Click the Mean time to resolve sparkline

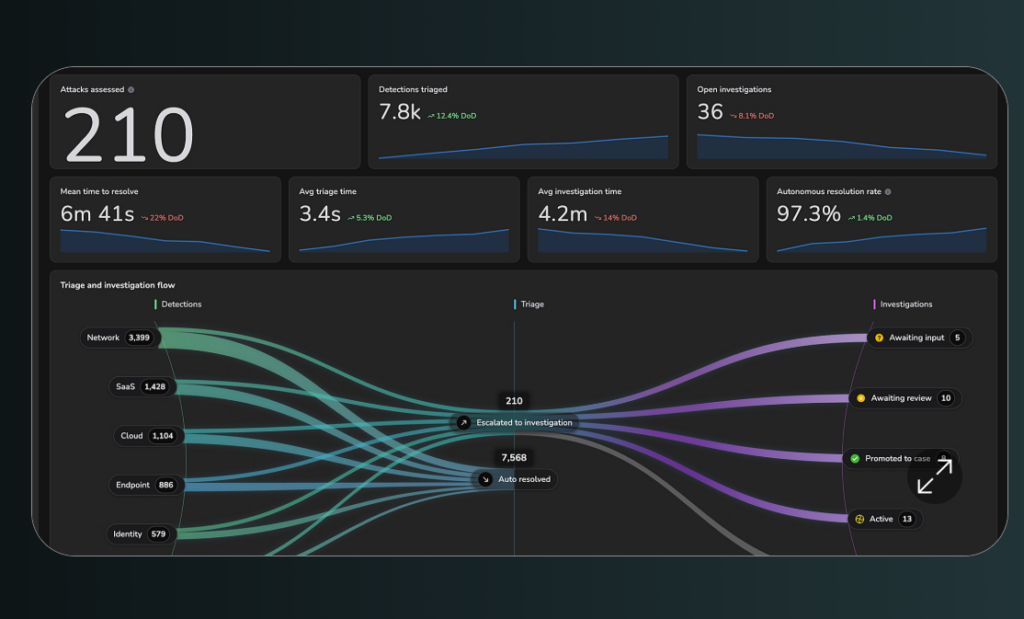click(165, 241)
